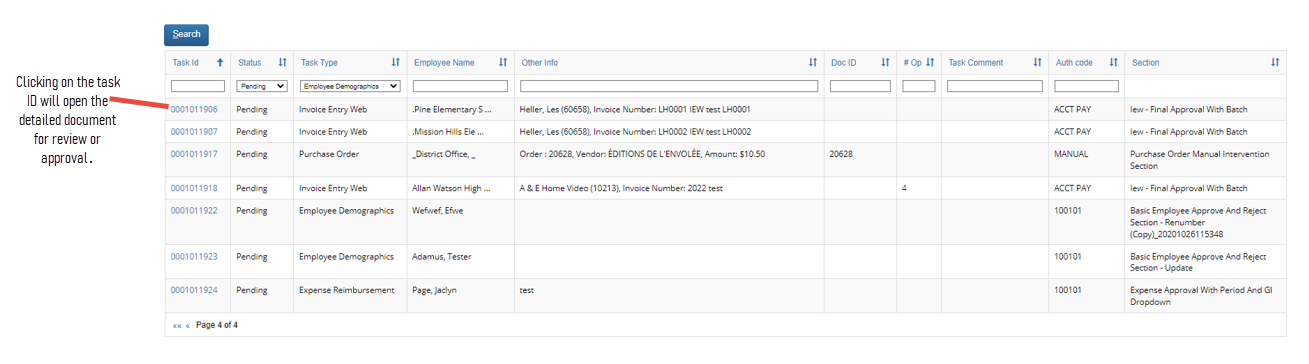Go to first page with double-arrow icon
This screenshot has width=1309, height=364.
[176, 326]
